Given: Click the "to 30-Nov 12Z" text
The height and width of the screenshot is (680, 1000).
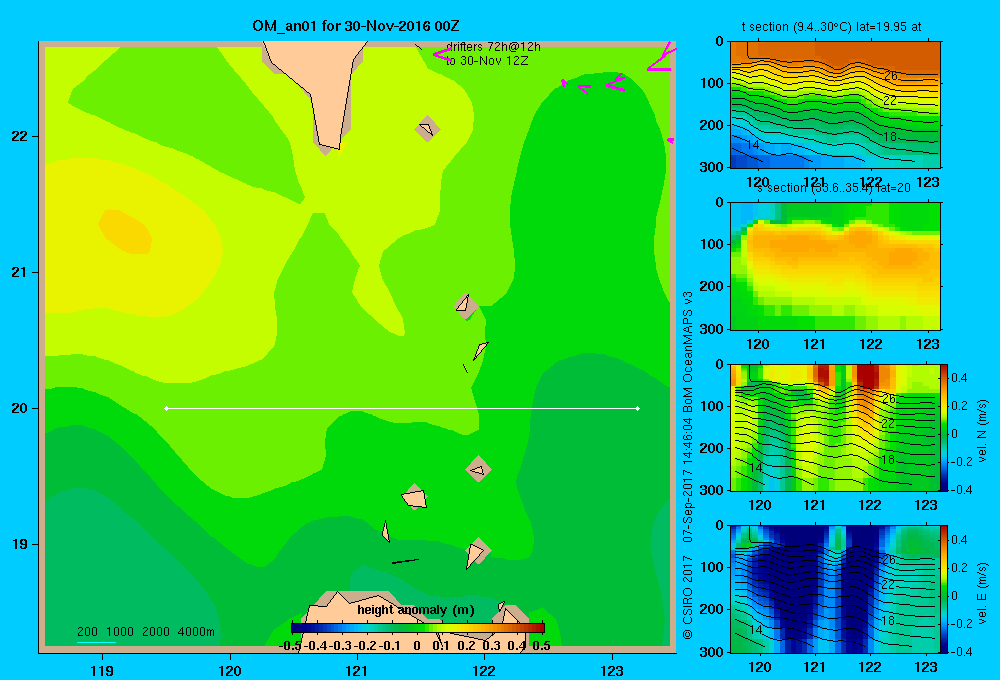Looking at the screenshot, I should click(487, 61).
